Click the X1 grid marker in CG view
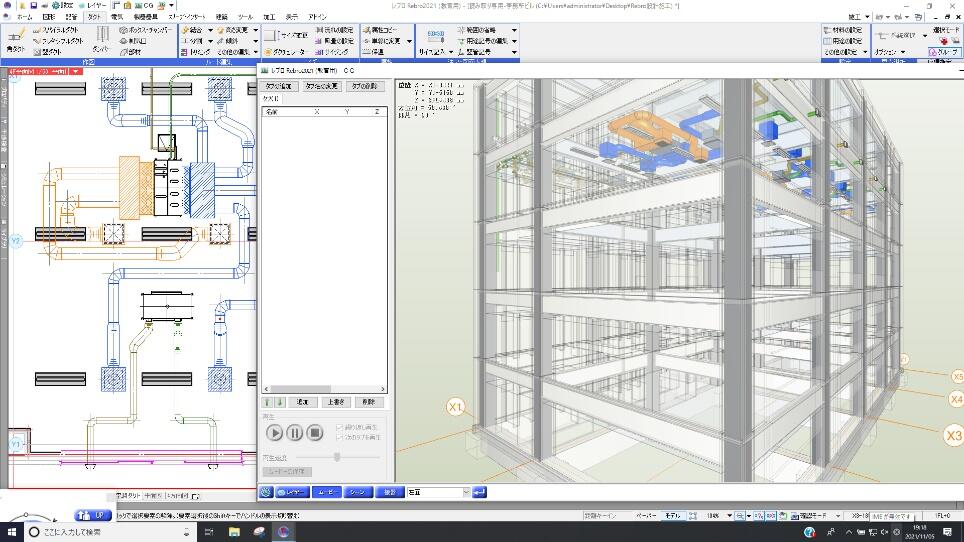Screen dimensions: 964x542 pyautogui.click(x=455, y=407)
